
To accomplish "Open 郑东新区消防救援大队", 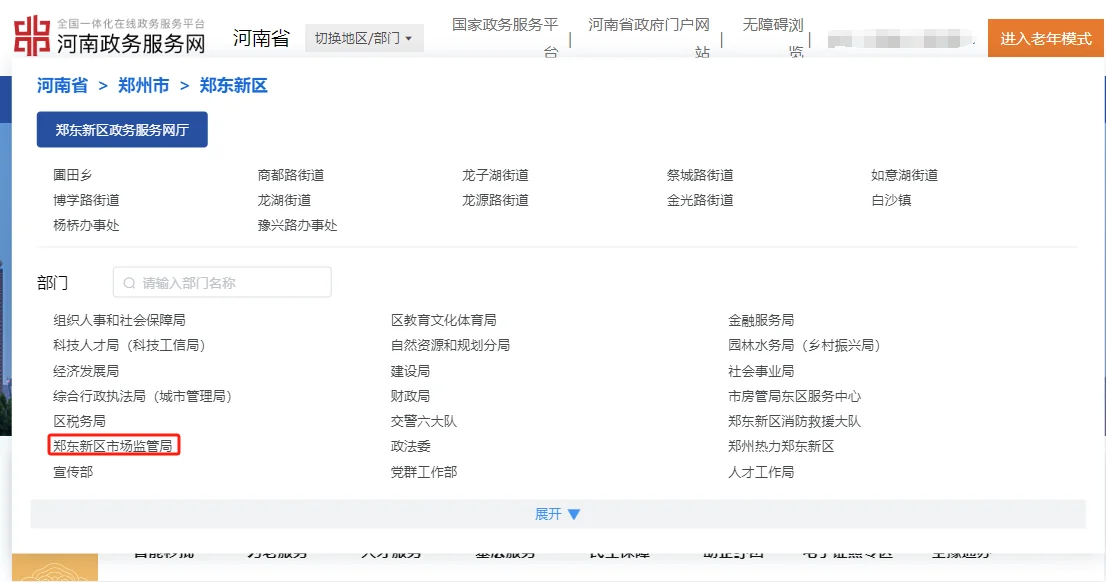I will [794, 421].
